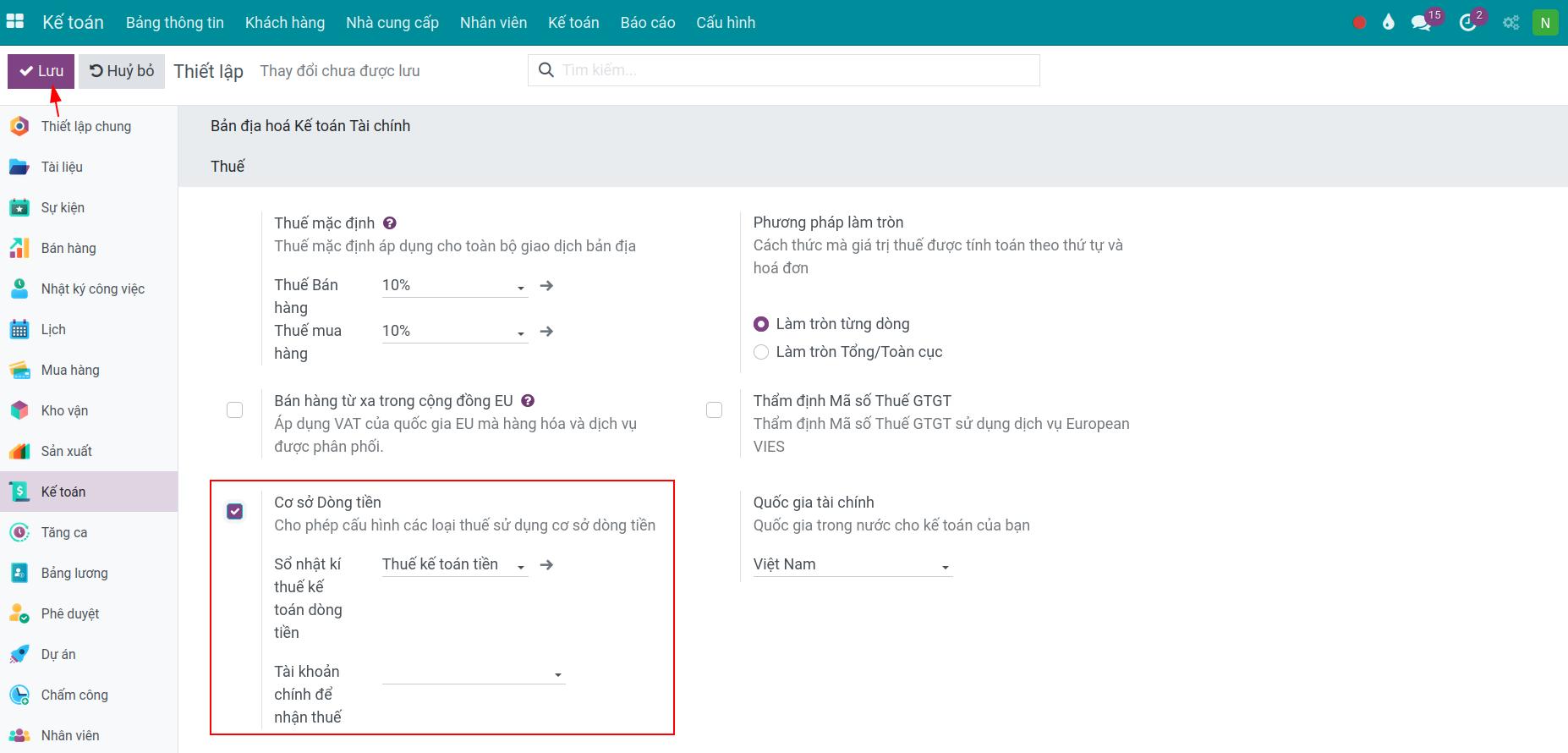Open the Quốc gia tài chính Việt Nam dropdown
The image size is (1568, 753).
point(852,565)
